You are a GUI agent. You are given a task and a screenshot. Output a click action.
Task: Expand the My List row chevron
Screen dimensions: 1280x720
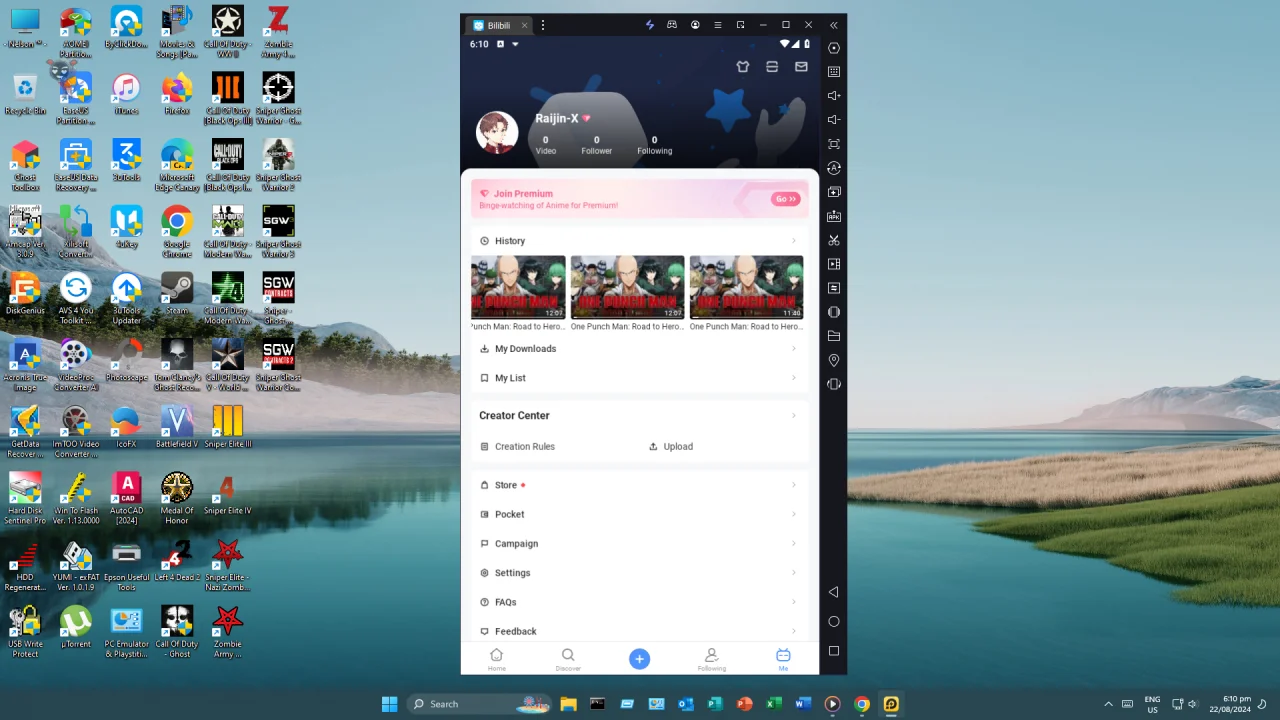pyautogui.click(x=794, y=378)
